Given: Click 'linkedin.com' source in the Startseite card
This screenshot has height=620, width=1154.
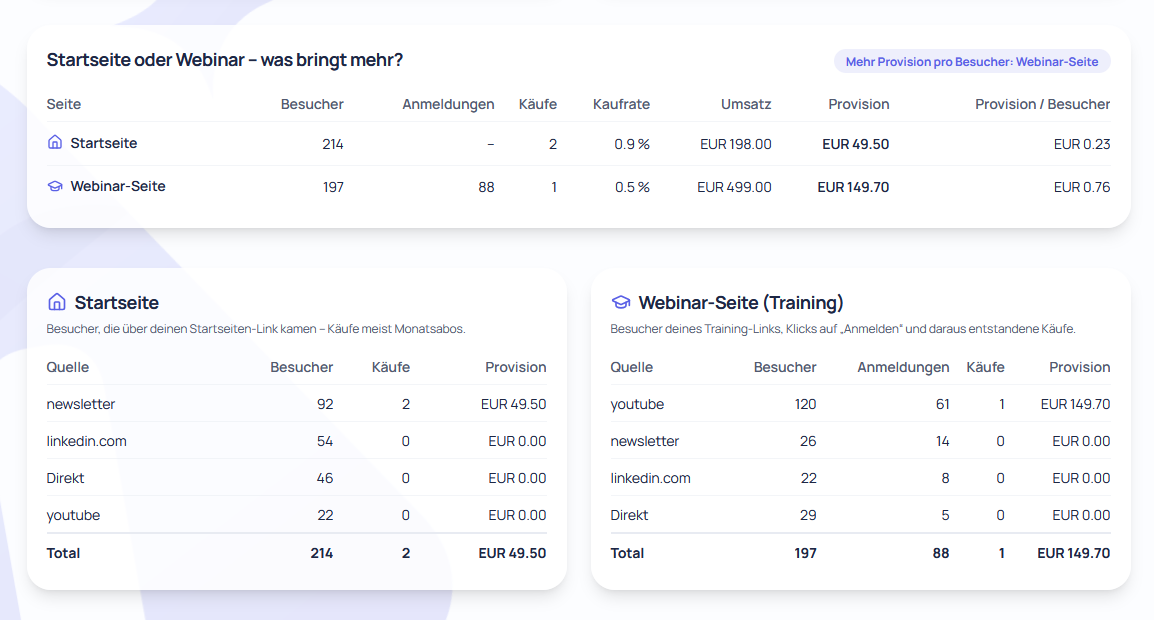Looking at the screenshot, I should (x=86, y=441).
